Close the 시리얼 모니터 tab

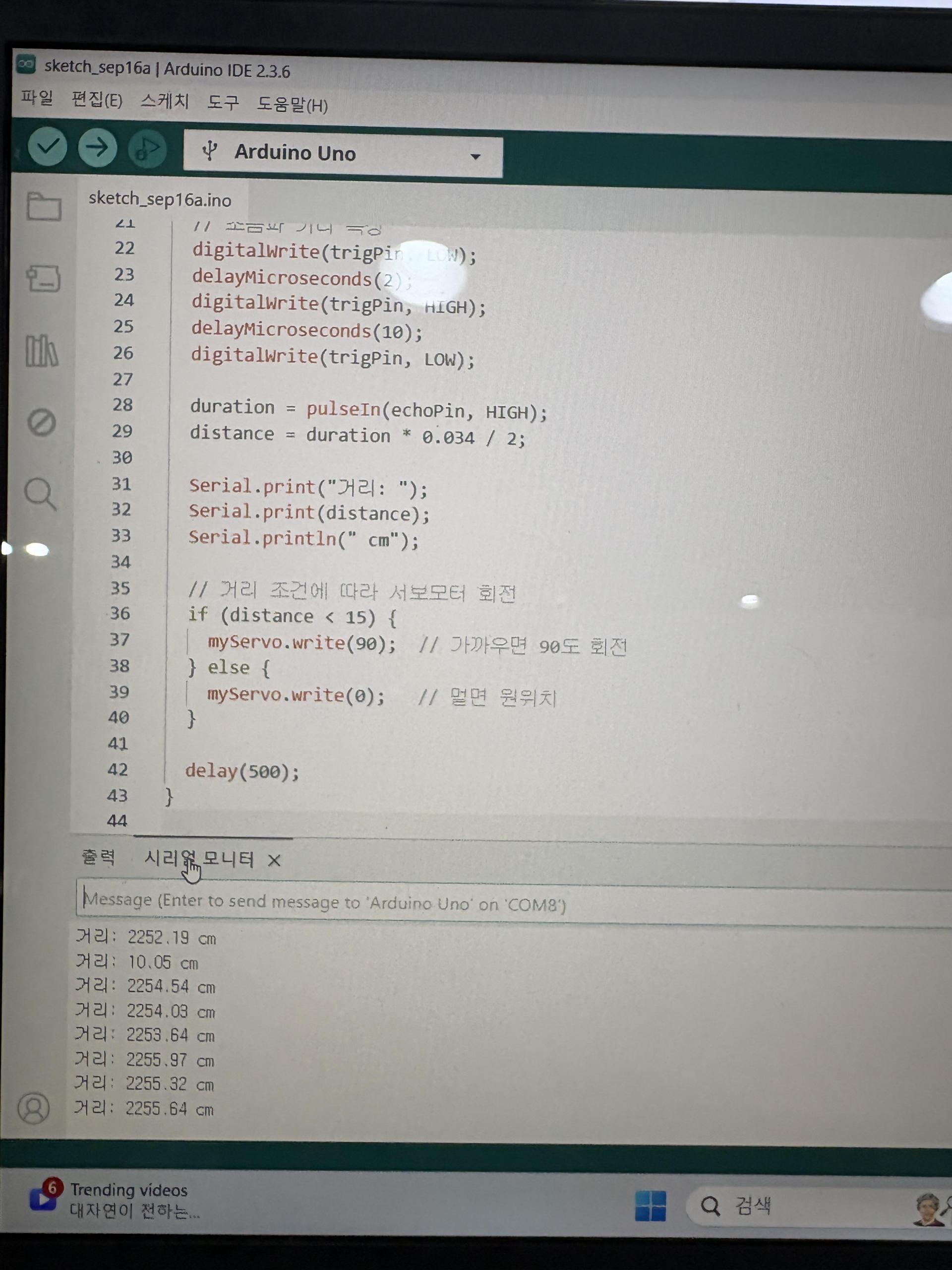click(x=274, y=860)
